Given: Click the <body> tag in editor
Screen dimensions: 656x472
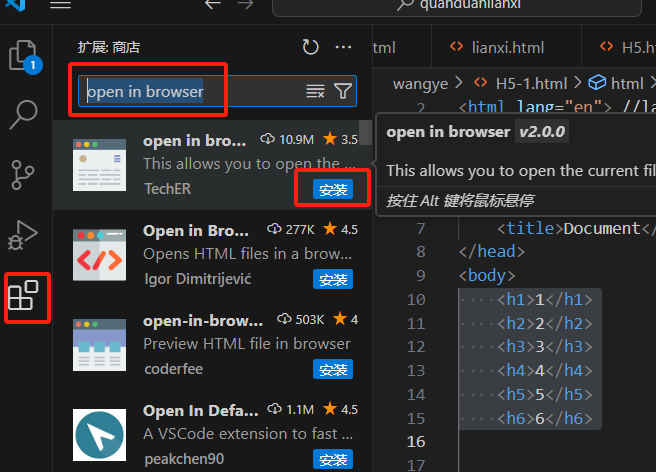Looking at the screenshot, I should [487, 276].
